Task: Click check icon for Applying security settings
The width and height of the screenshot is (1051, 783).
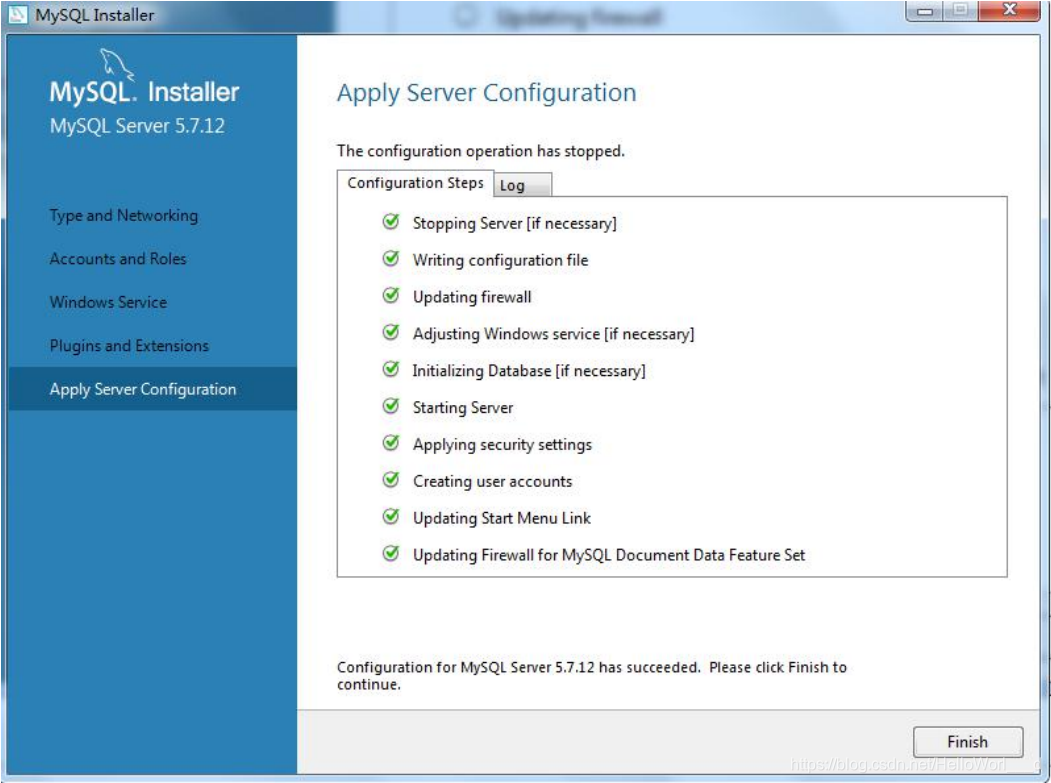Action: (x=391, y=443)
